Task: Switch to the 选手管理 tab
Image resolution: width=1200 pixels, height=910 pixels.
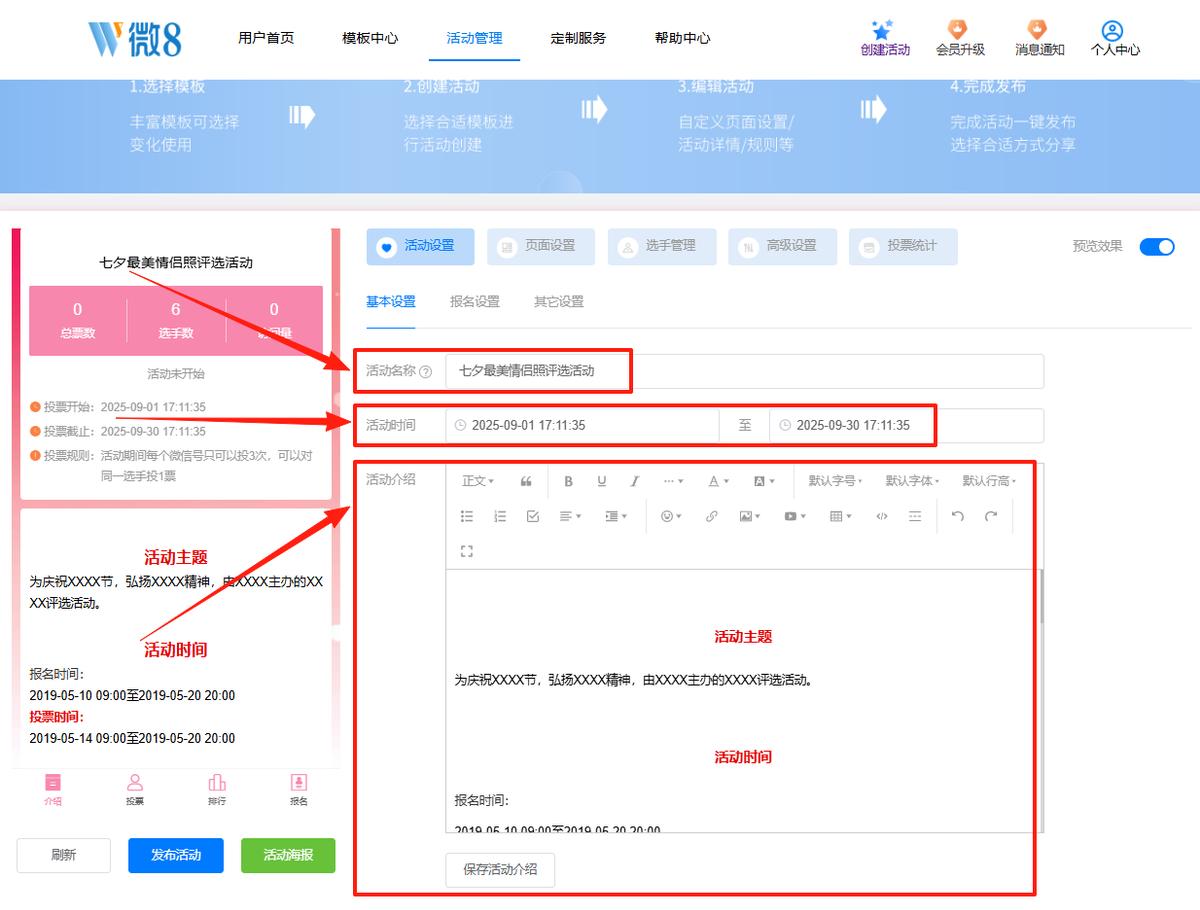Action: pos(662,247)
